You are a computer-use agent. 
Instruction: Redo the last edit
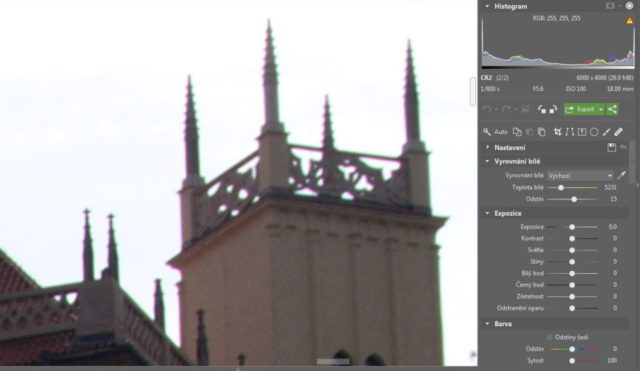[x=506, y=109]
